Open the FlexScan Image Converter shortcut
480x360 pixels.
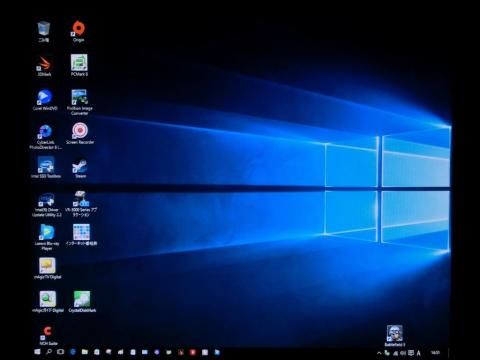tap(79, 102)
